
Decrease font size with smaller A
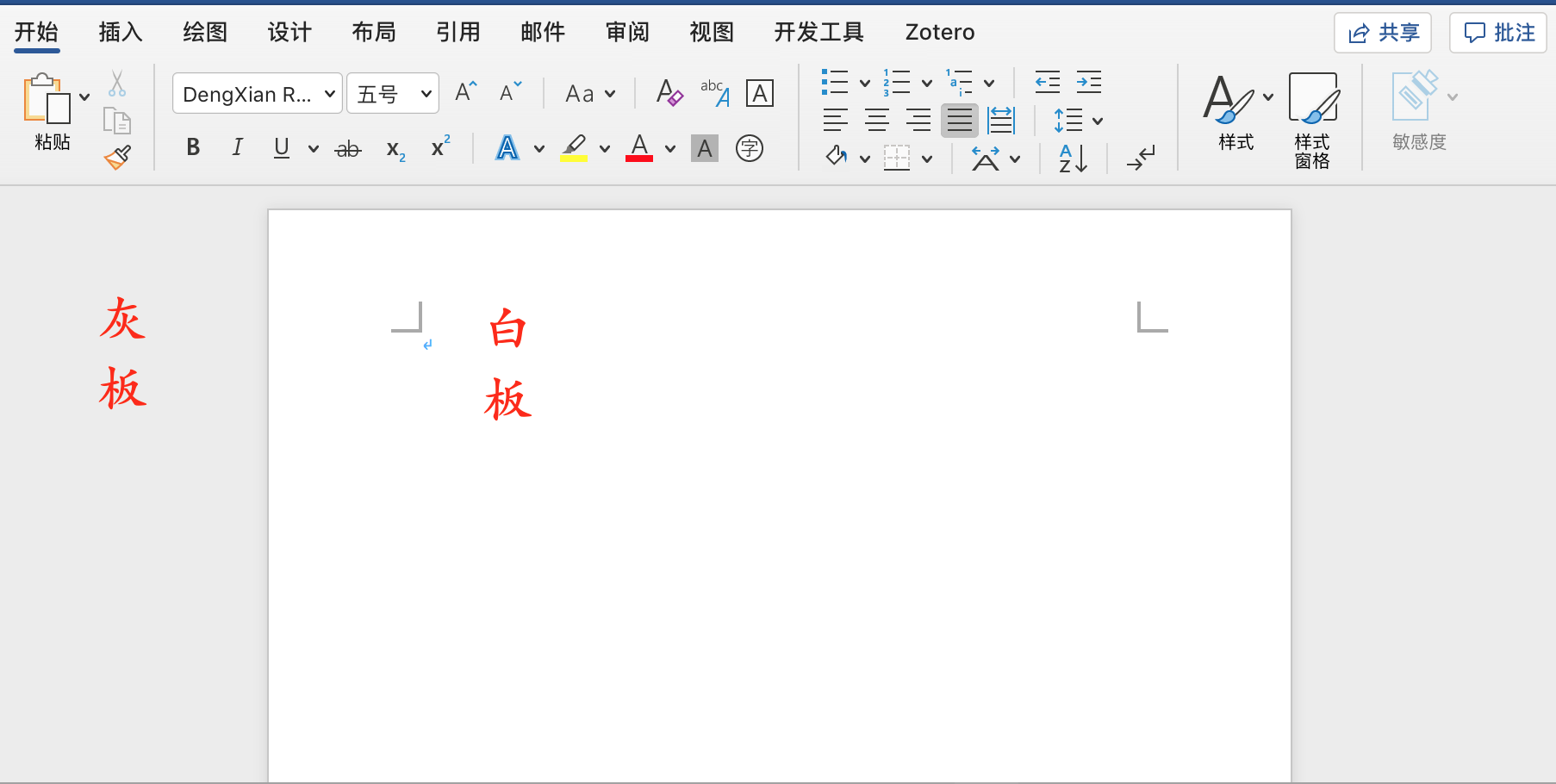point(511,91)
